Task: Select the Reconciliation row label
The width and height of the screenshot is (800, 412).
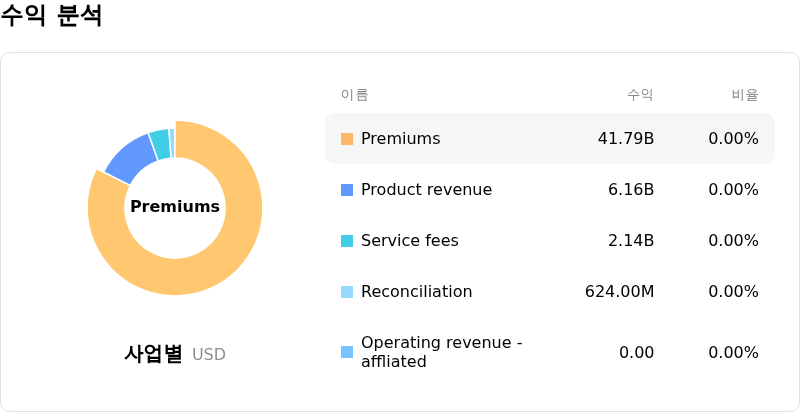Action: point(416,292)
